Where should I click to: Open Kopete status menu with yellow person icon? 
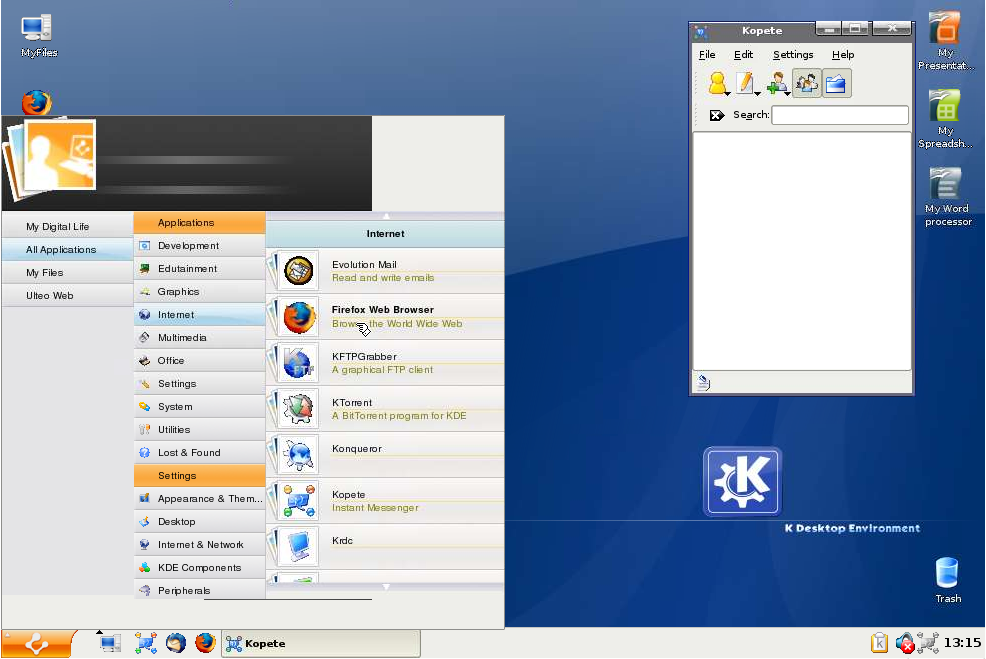click(716, 83)
